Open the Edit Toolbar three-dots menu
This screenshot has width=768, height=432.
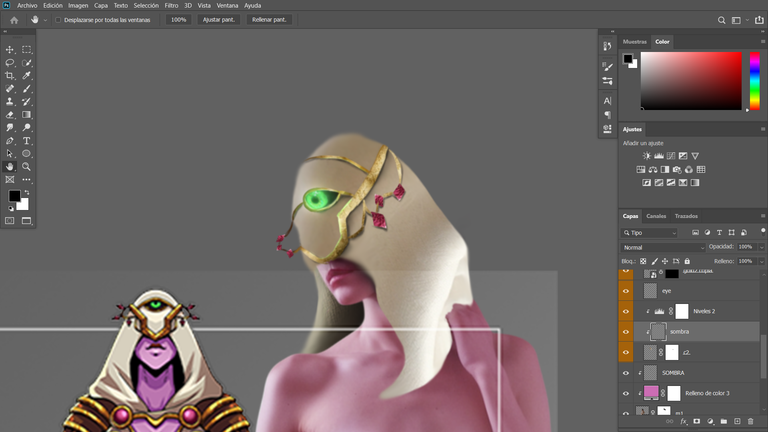tap(26, 180)
